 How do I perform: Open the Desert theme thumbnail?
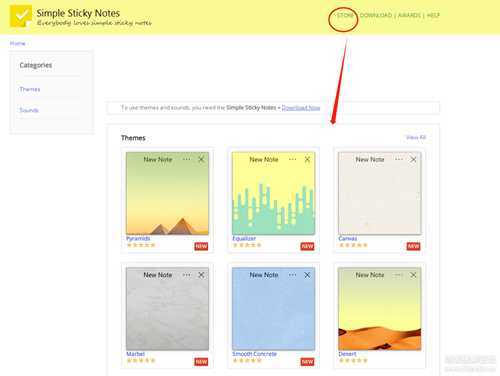click(x=380, y=309)
